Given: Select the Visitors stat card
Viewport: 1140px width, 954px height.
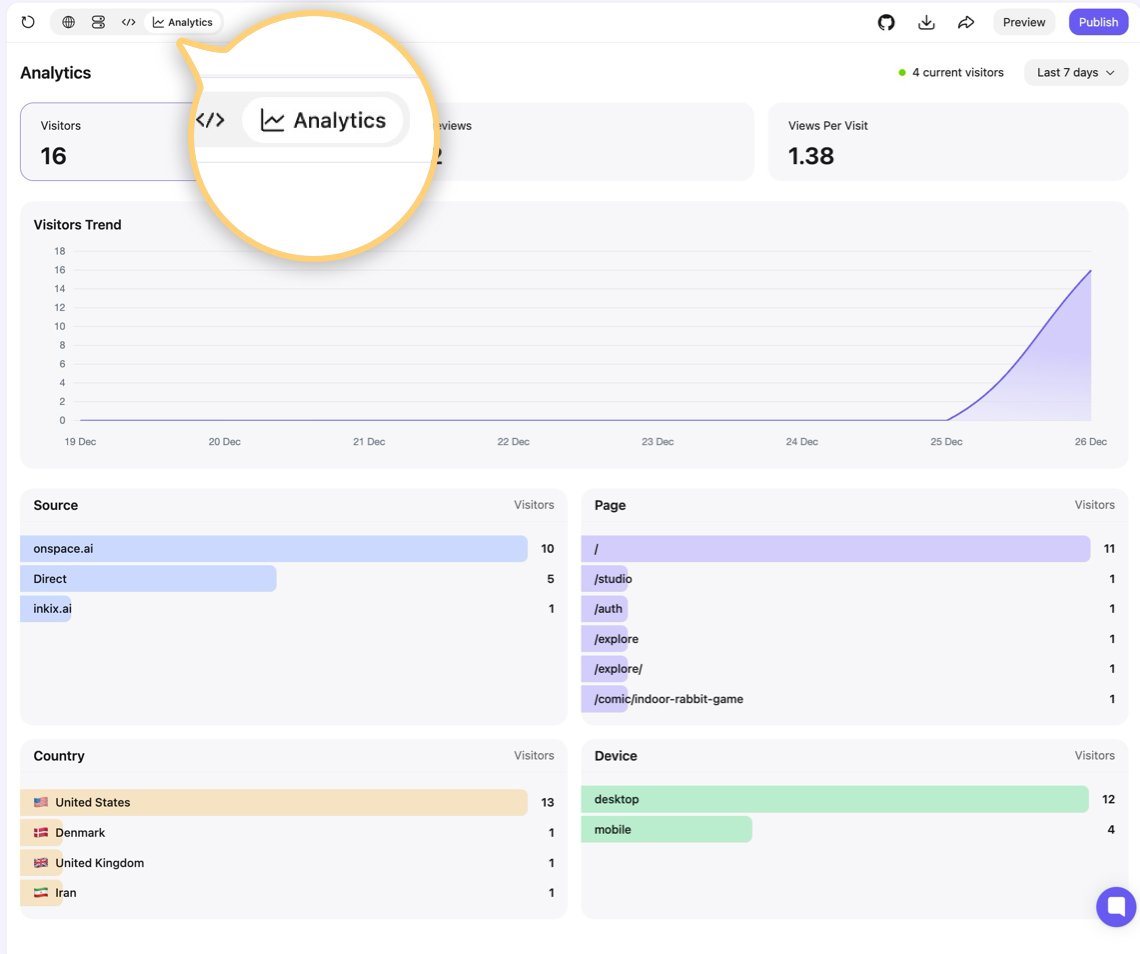Looking at the screenshot, I should pyautogui.click(x=109, y=141).
